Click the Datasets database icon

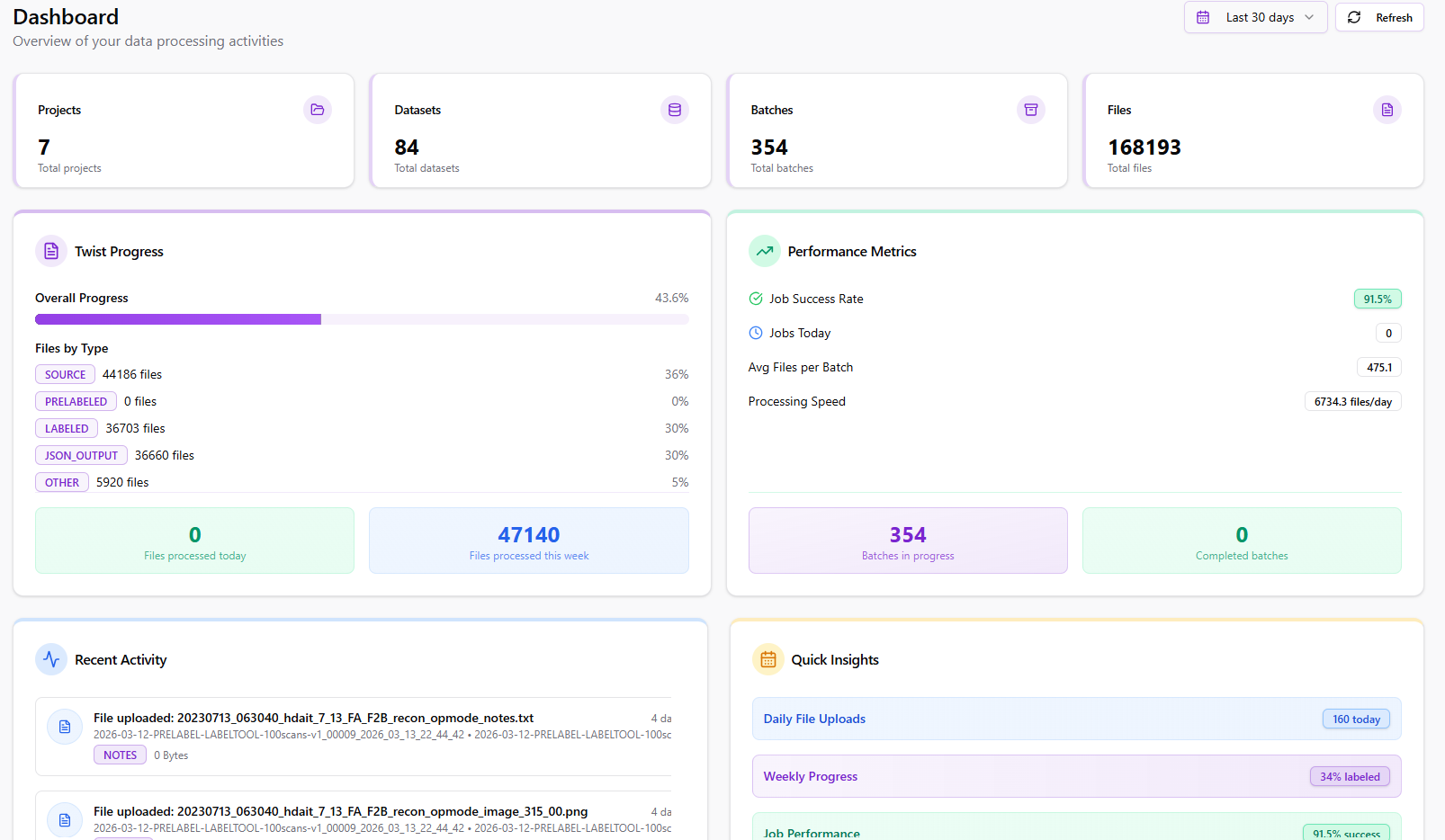point(674,110)
